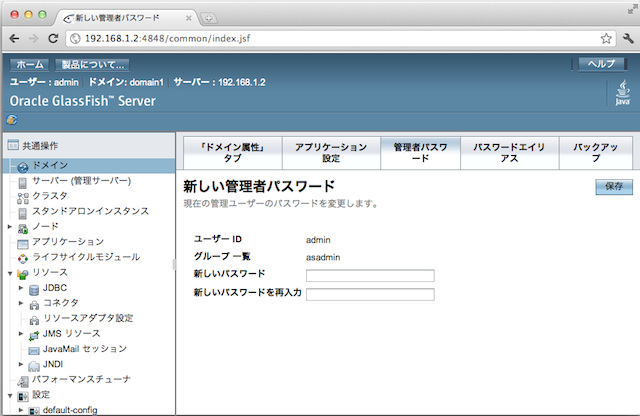Open パフォーマンスチューナ in the sidebar

click(x=80, y=380)
